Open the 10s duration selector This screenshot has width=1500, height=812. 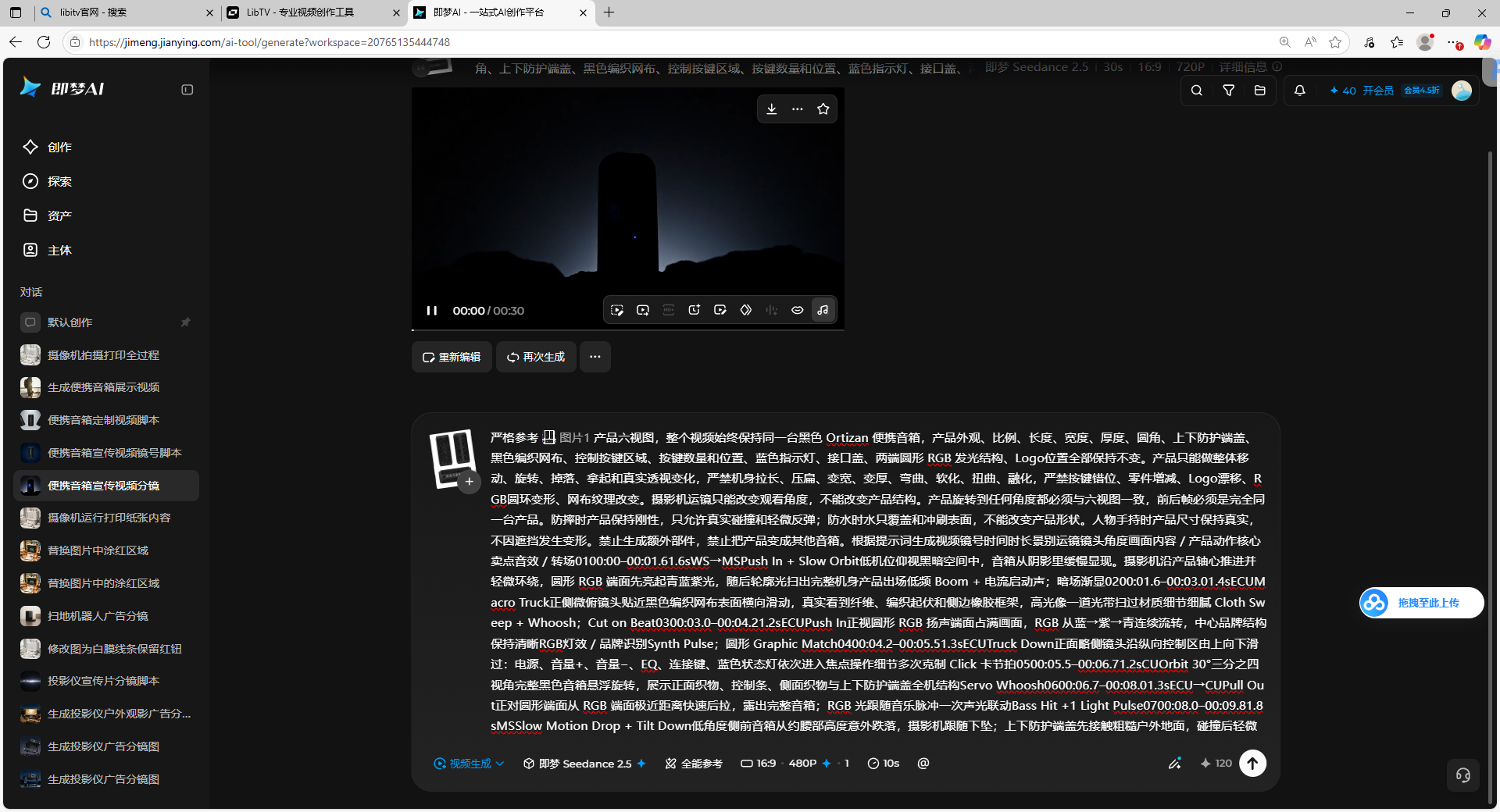coord(884,764)
